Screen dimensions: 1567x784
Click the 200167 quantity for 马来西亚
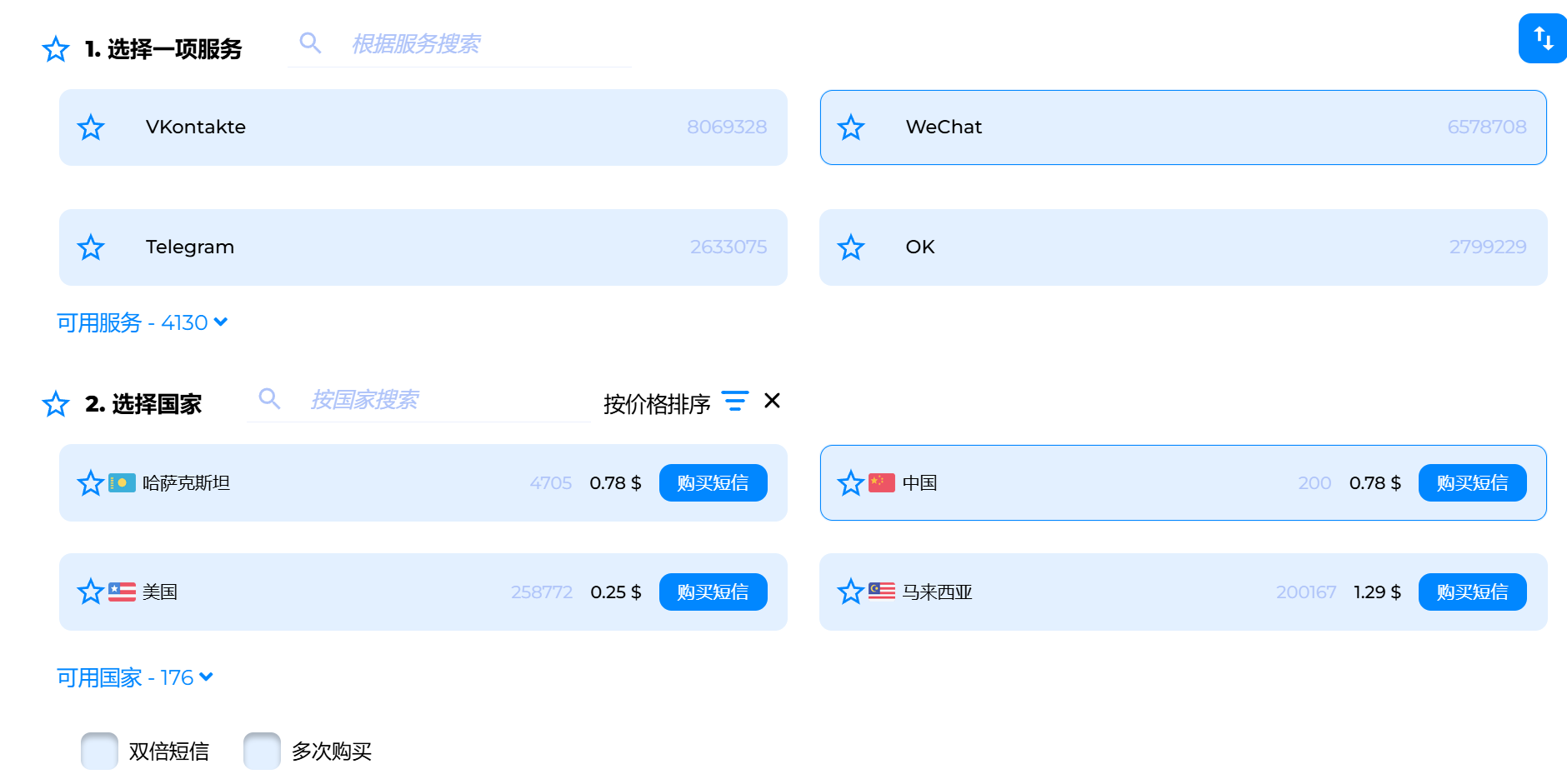point(1306,592)
